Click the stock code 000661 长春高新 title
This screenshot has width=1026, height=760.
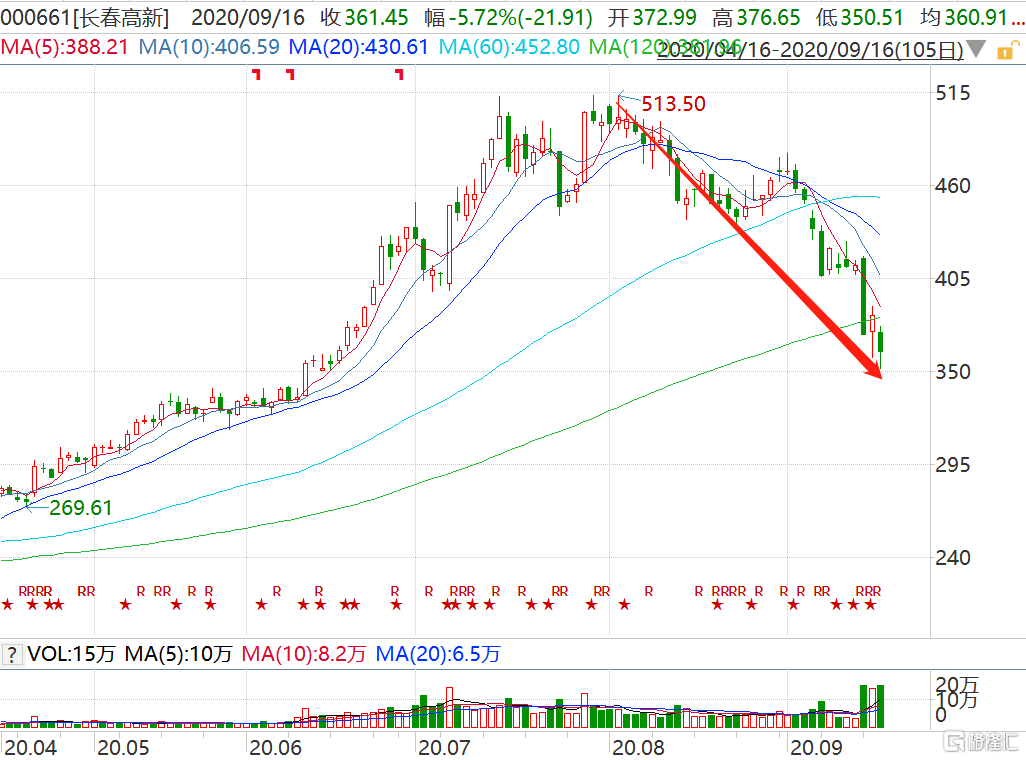(85, 17)
